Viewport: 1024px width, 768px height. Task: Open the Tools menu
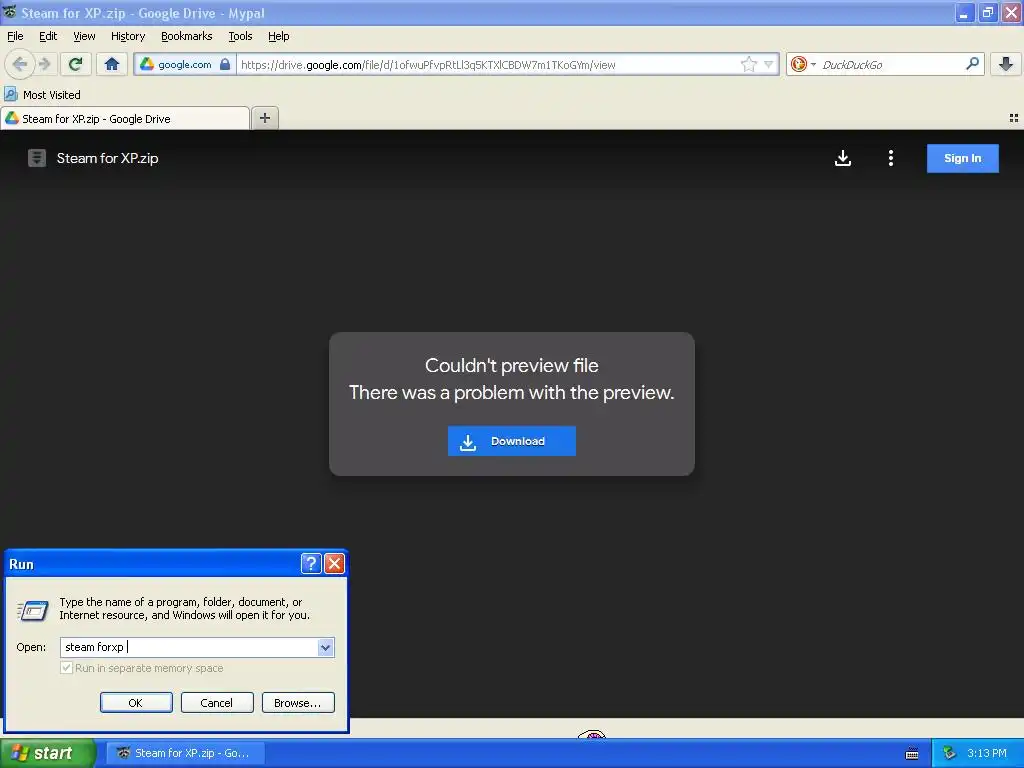click(x=240, y=36)
